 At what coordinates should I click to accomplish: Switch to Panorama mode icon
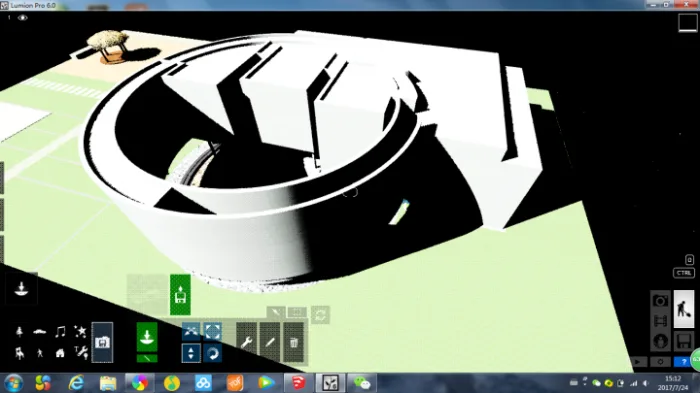coord(660,341)
